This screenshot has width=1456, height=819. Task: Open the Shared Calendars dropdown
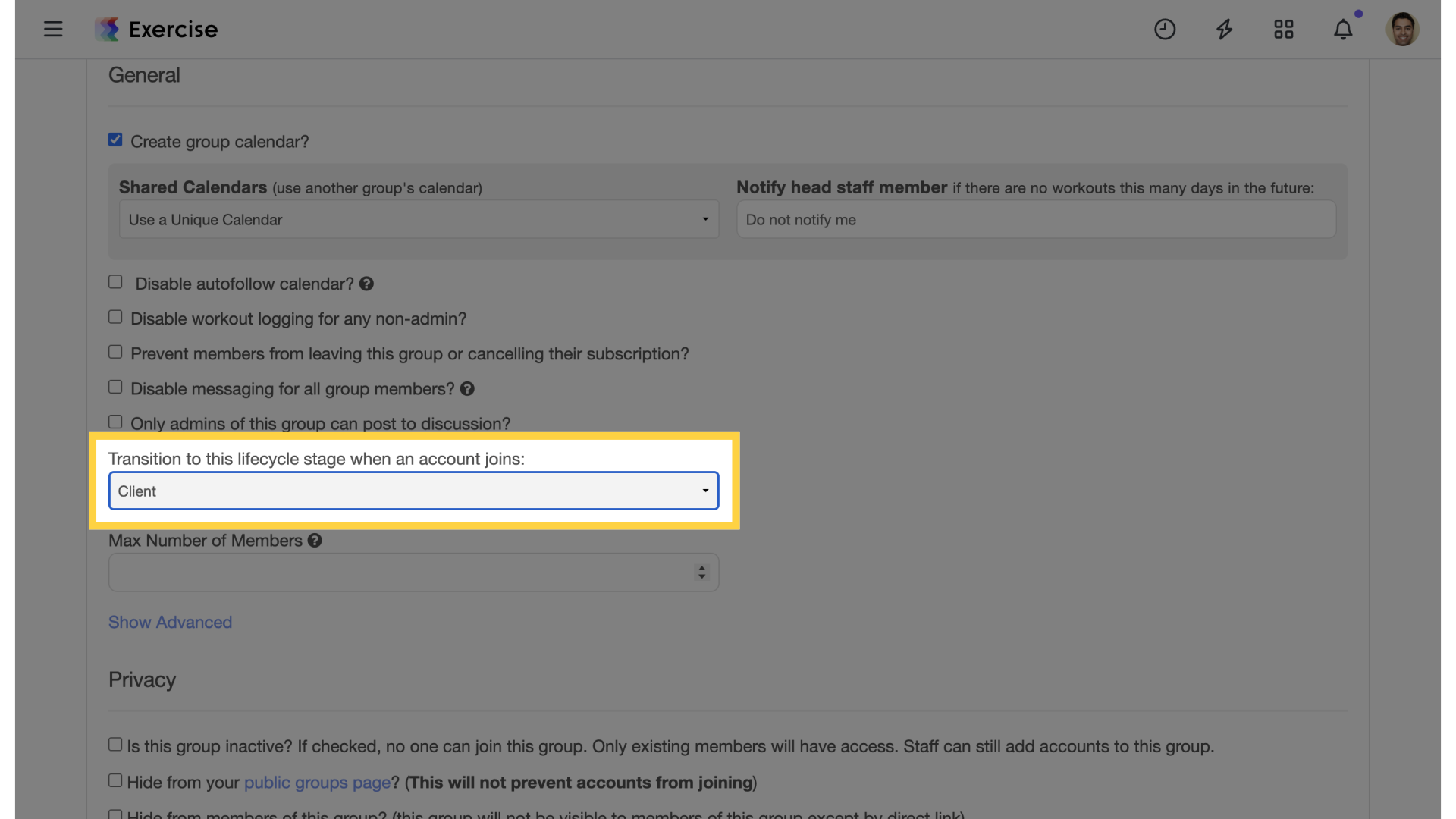coord(419,220)
